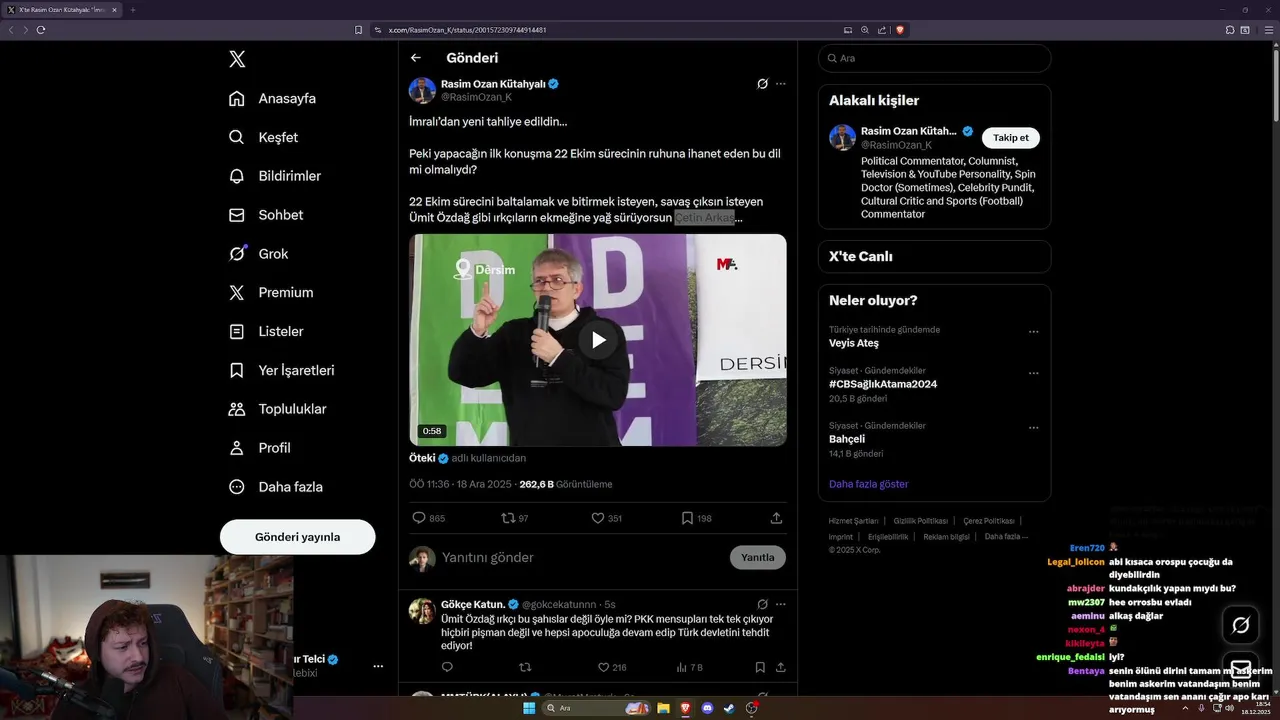Click the Brave Shields icon
This screenshot has height=720, width=1280.
pos(900,30)
